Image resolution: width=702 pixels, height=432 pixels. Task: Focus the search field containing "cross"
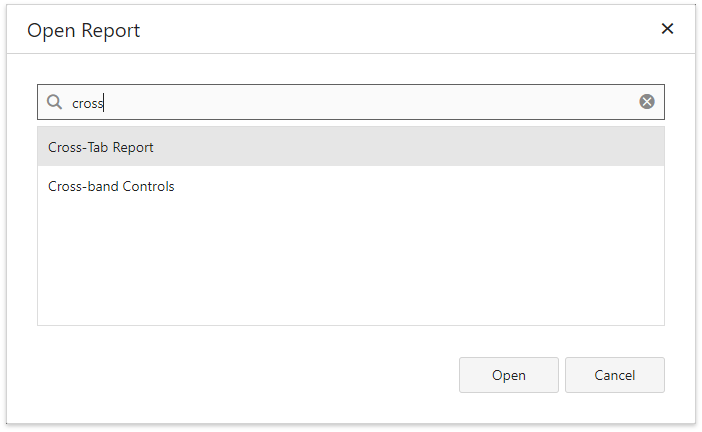click(x=350, y=102)
